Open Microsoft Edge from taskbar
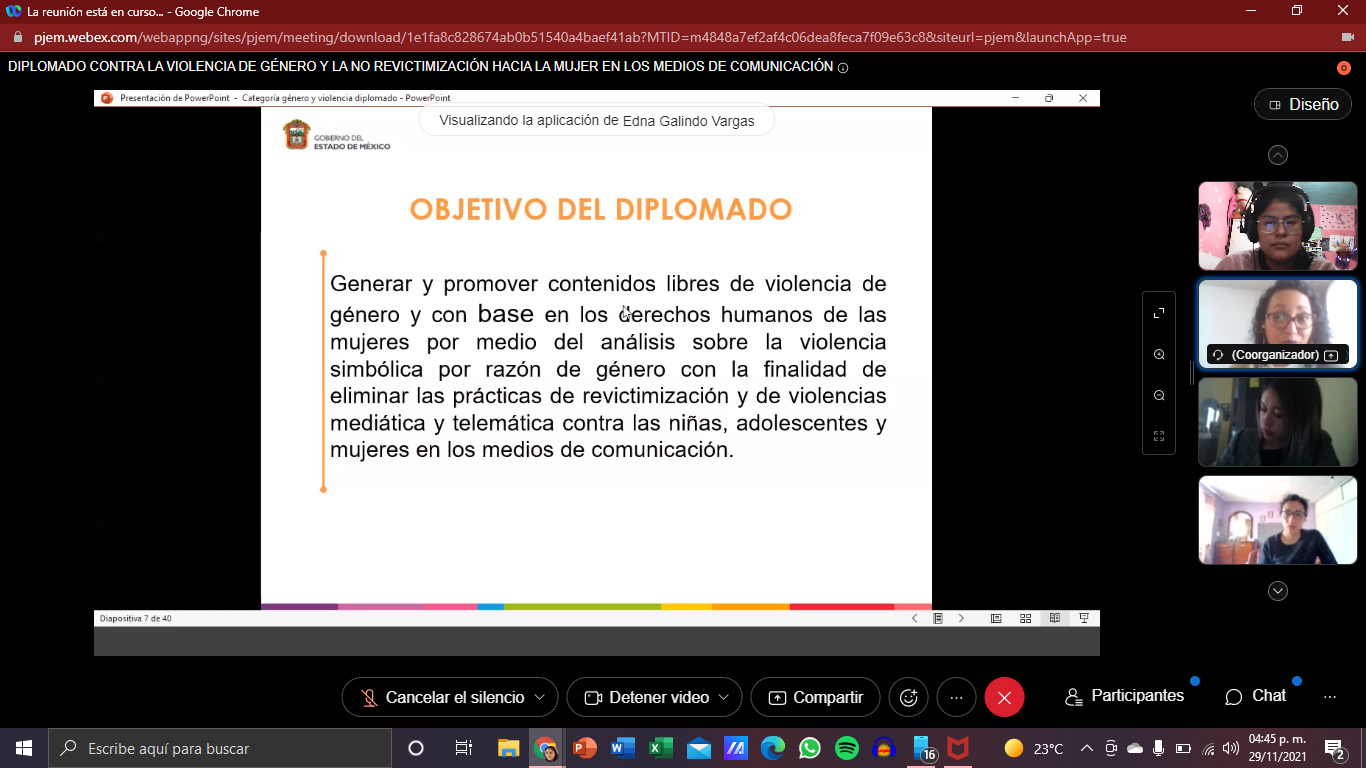This screenshot has height=768, width=1366. pyautogui.click(x=772, y=748)
